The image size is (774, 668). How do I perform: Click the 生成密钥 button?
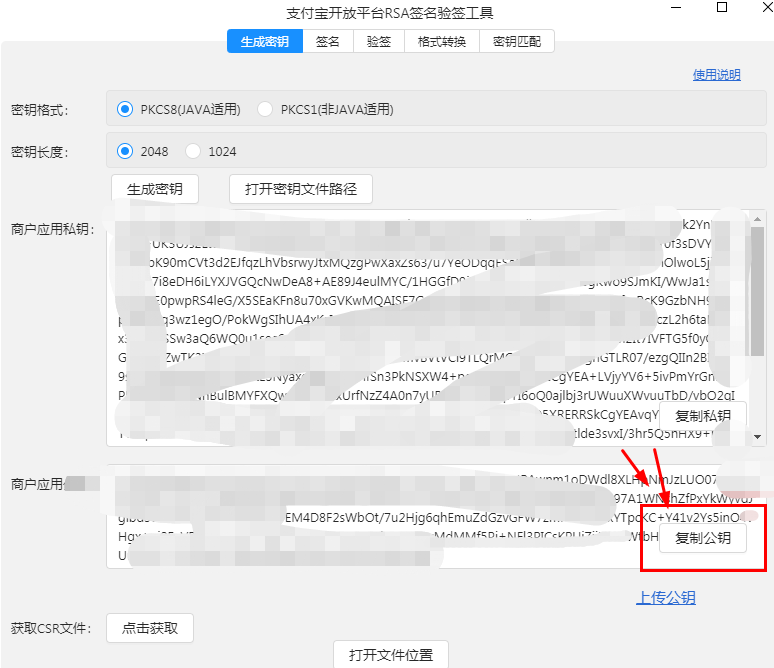click(155, 189)
